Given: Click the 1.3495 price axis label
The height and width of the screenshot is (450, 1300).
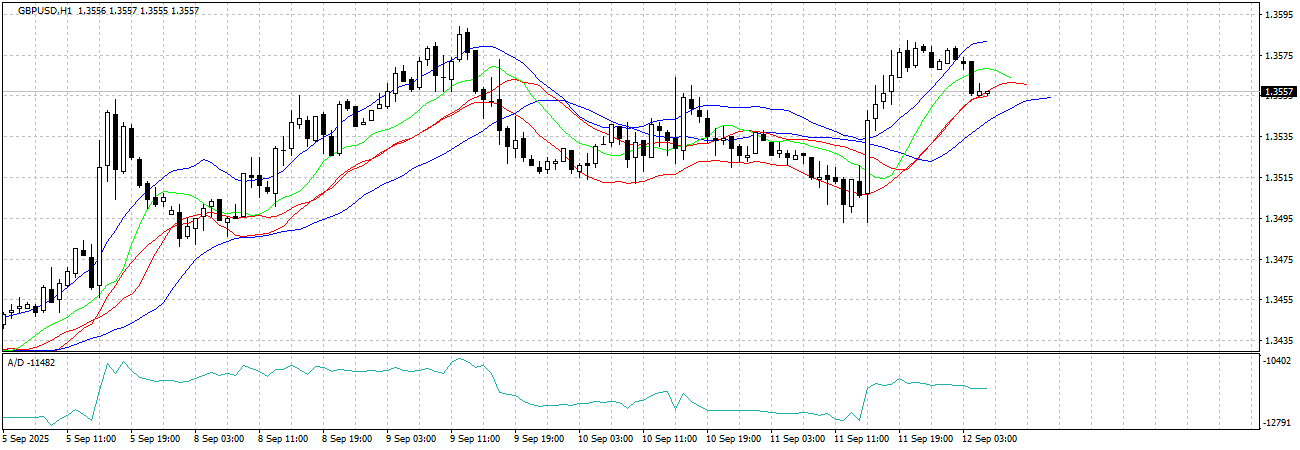Looking at the screenshot, I should click(1278, 219).
